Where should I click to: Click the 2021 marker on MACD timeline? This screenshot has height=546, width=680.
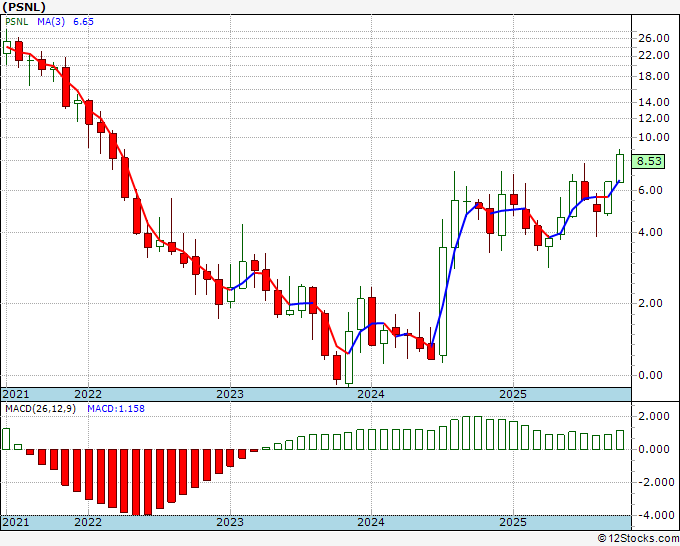(17, 523)
